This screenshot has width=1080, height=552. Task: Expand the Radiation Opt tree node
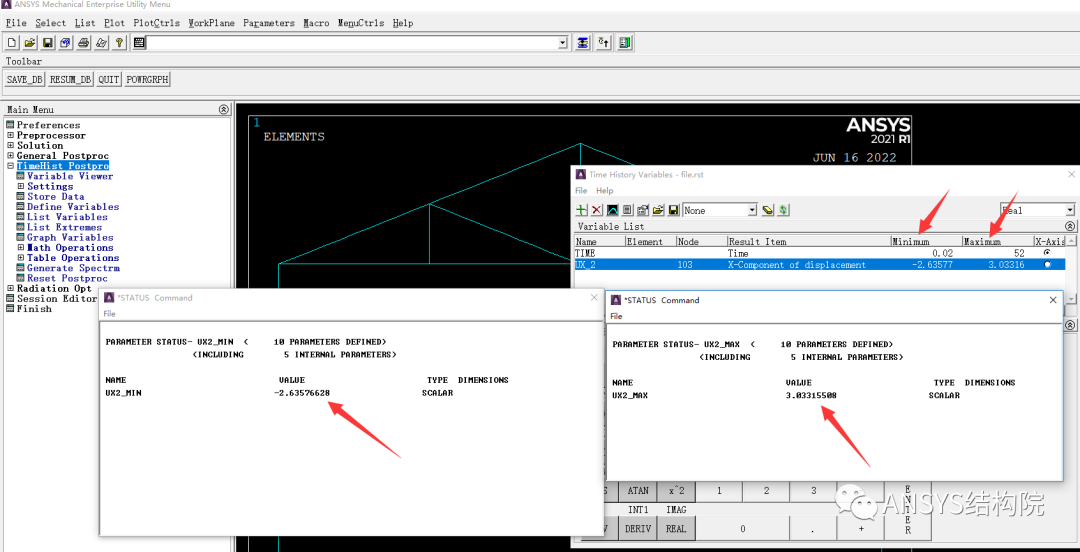coord(10,288)
